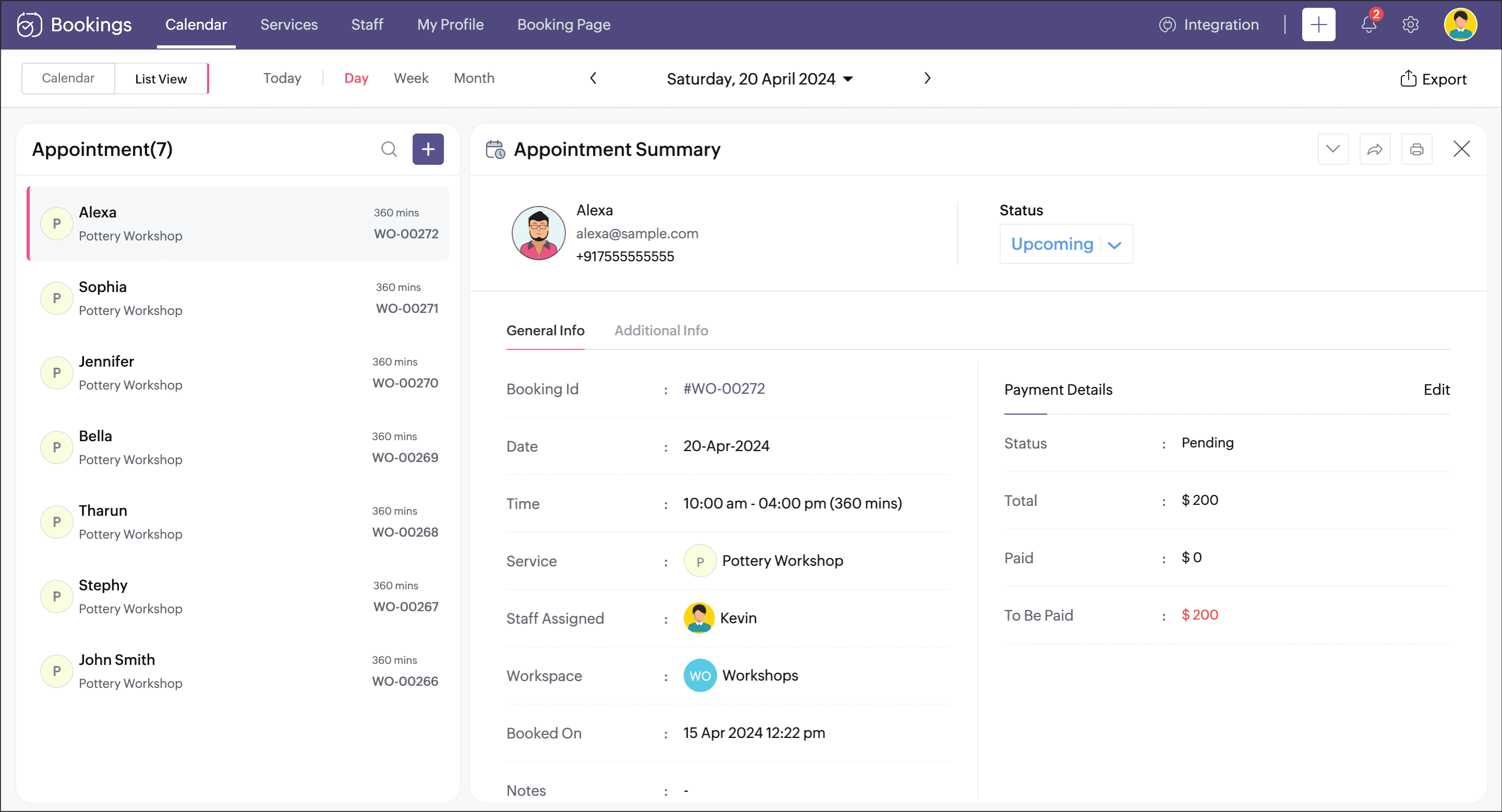Open the date picker for Saturday, 20 April 2024
The image size is (1502, 812).
(759, 79)
